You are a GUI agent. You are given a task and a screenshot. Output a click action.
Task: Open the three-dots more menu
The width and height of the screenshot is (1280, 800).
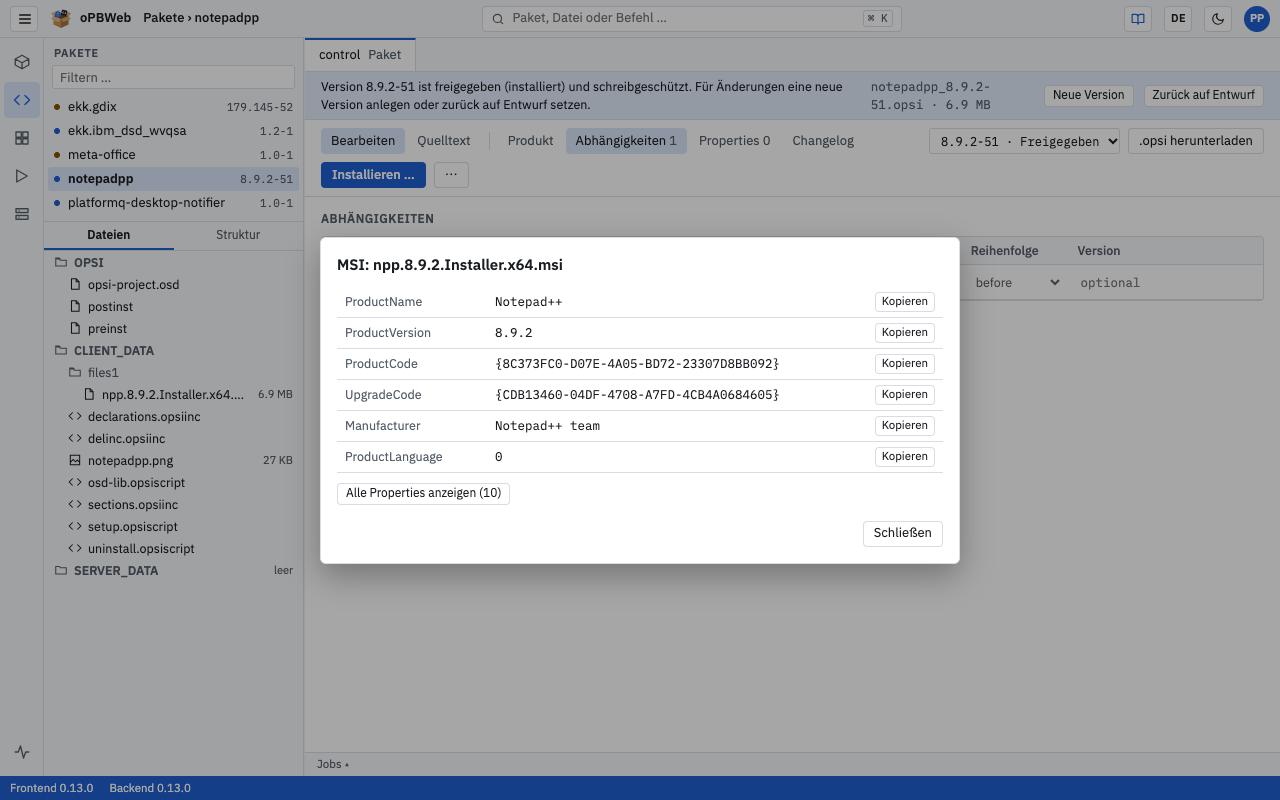451,175
